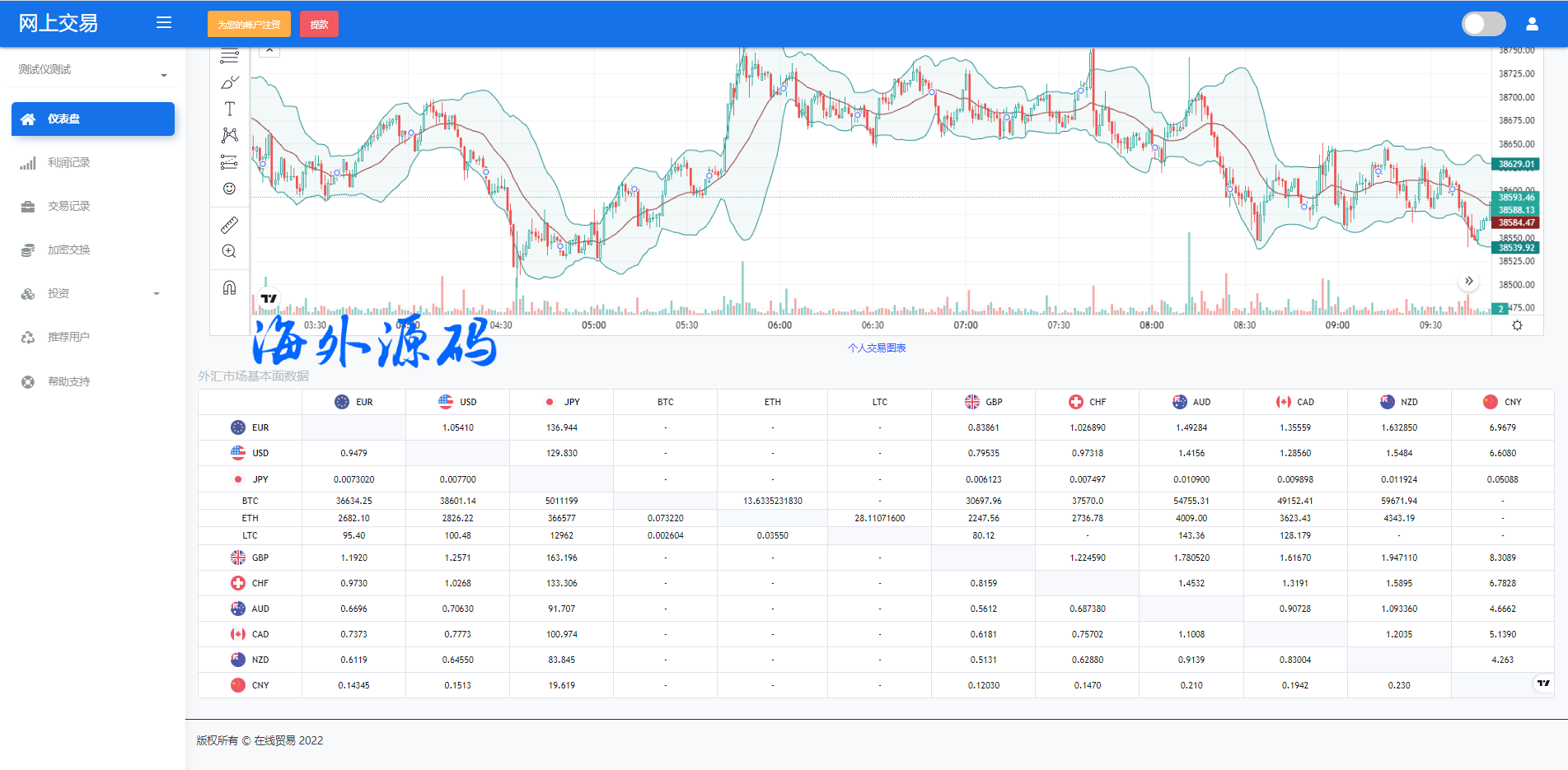Select the XABCD pattern tool
This screenshot has height=770, width=1568.
pyautogui.click(x=229, y=134)
